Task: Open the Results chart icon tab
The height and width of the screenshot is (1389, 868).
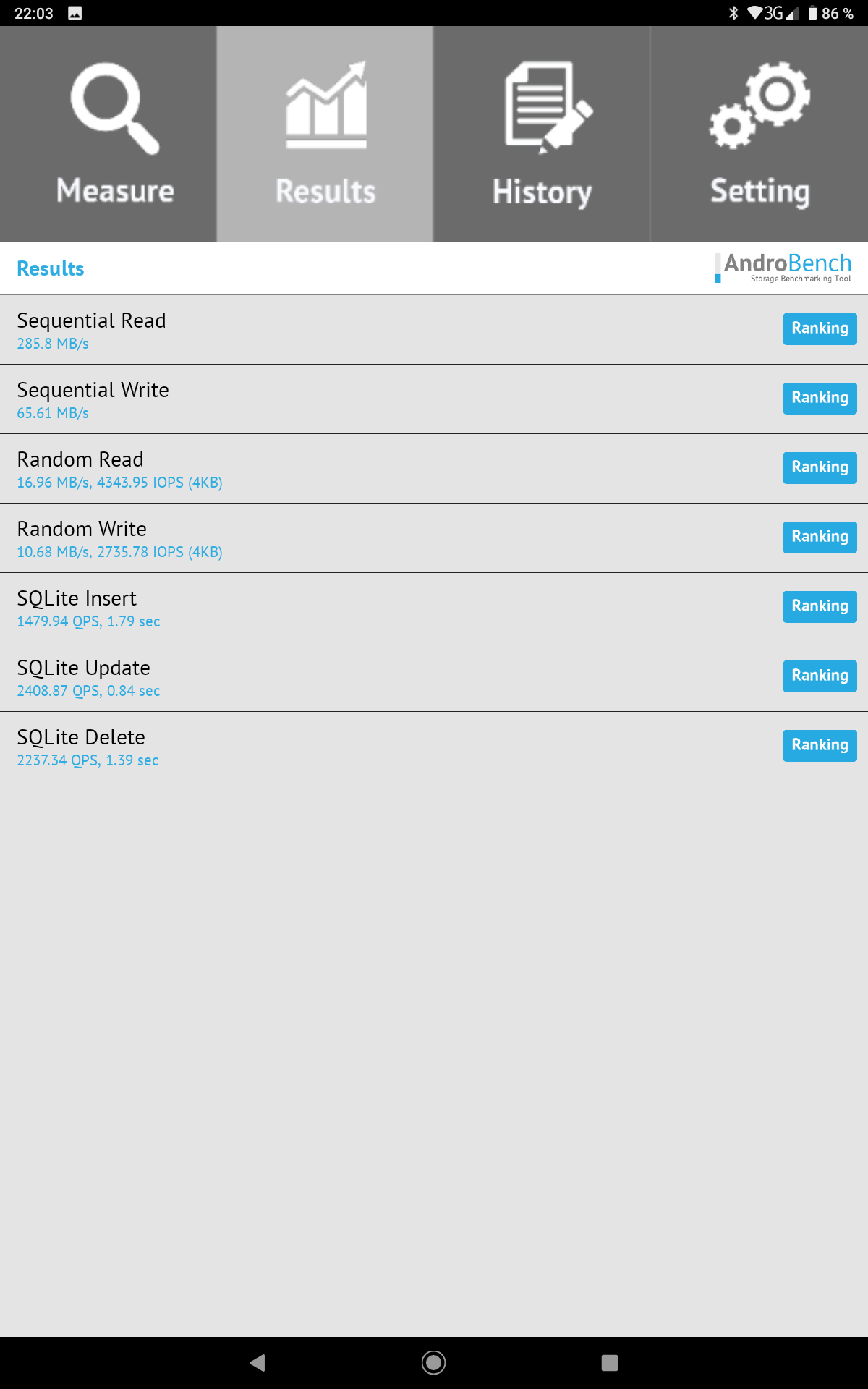Action: [x=325, y=106]
